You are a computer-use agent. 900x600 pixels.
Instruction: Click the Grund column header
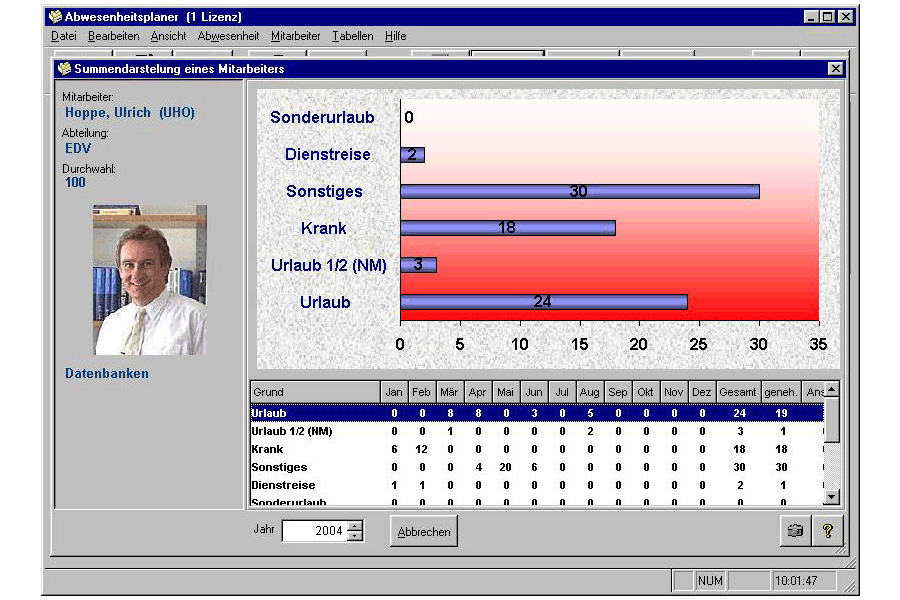(315, 392)
